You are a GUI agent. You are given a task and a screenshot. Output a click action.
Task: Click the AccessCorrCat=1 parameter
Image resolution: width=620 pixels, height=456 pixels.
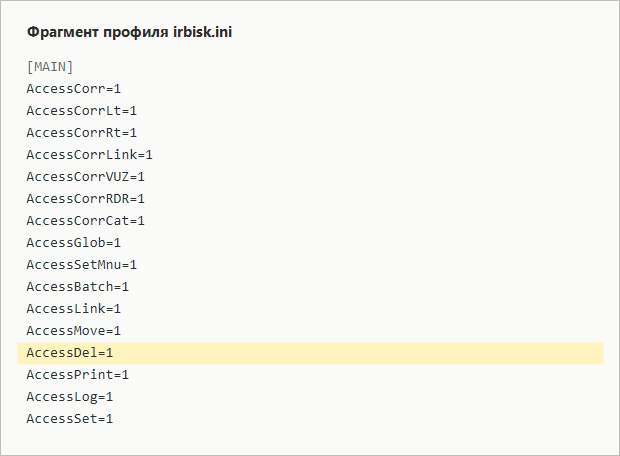pyautogui.click(x=85, y=221)
